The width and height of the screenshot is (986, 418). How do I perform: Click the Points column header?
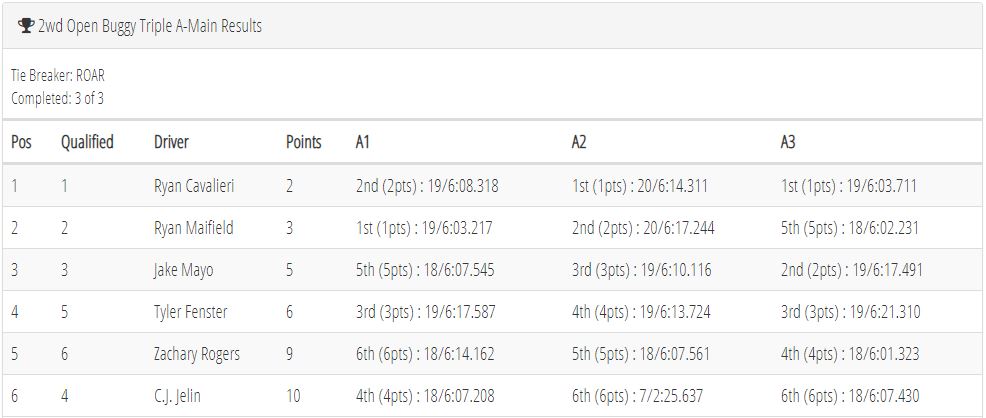click(x=304, y=142)
